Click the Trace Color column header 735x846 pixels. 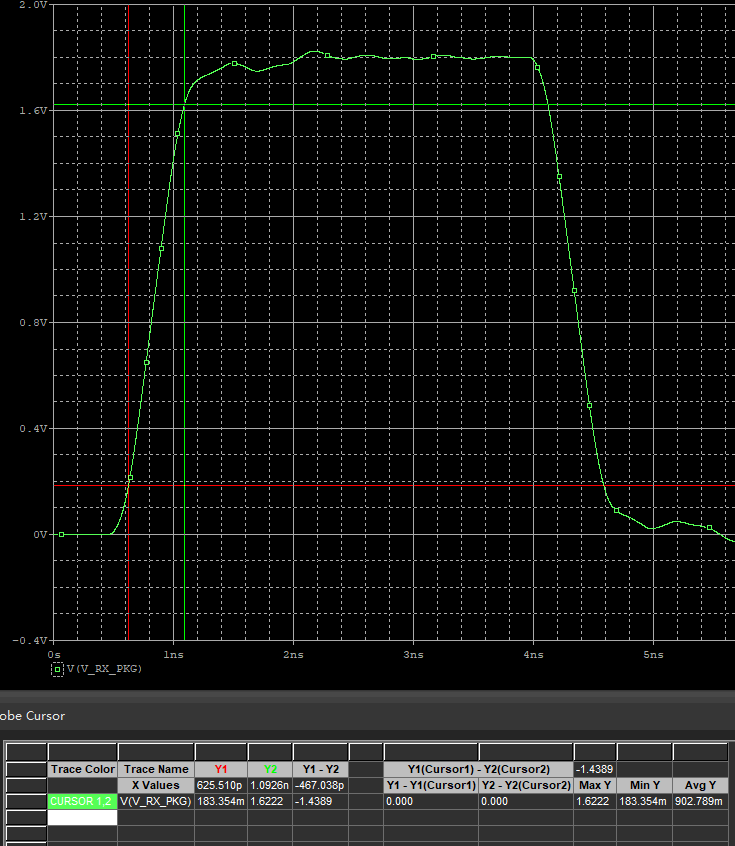(83, 769)
